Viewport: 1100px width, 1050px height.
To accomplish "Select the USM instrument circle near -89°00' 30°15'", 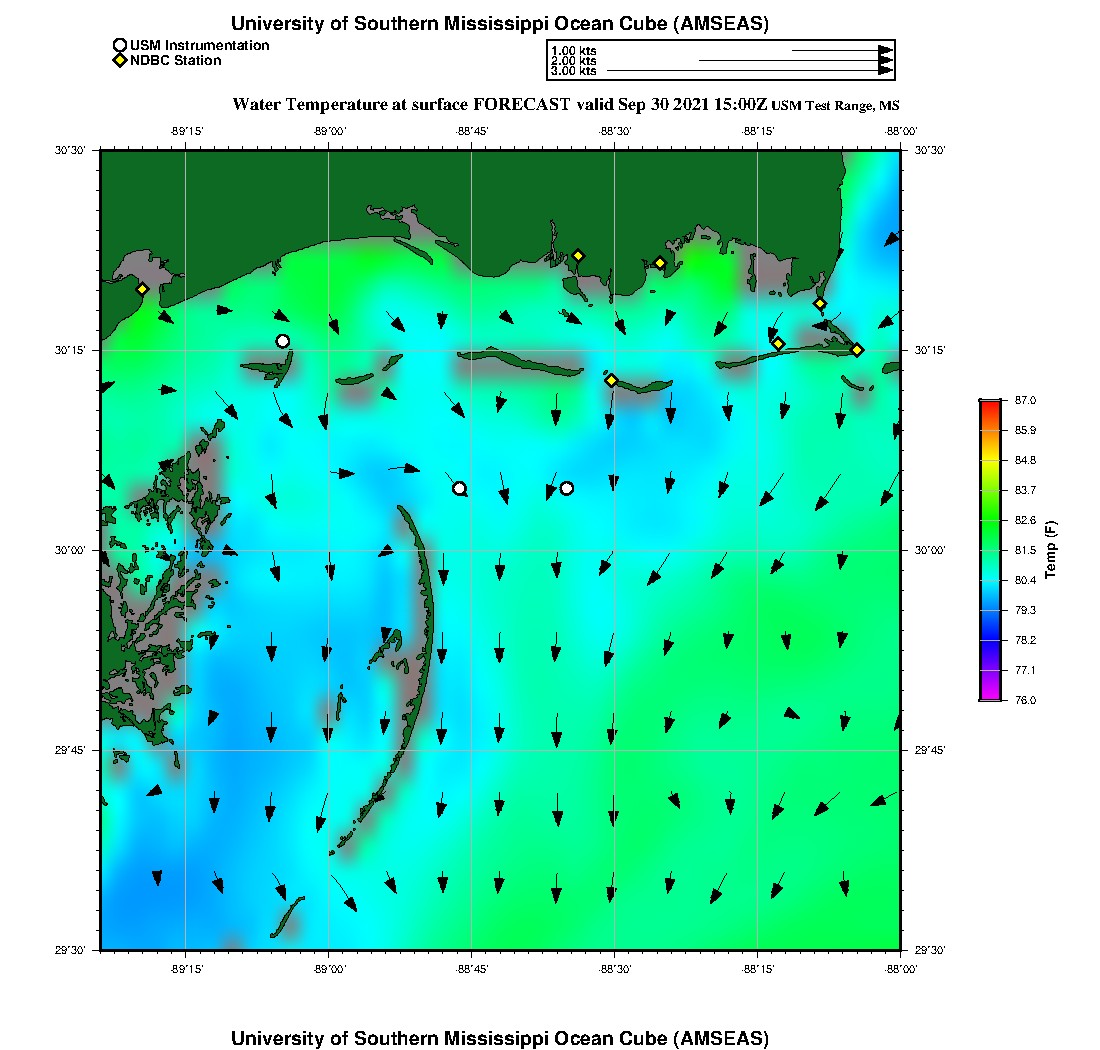I will point(283,342).
